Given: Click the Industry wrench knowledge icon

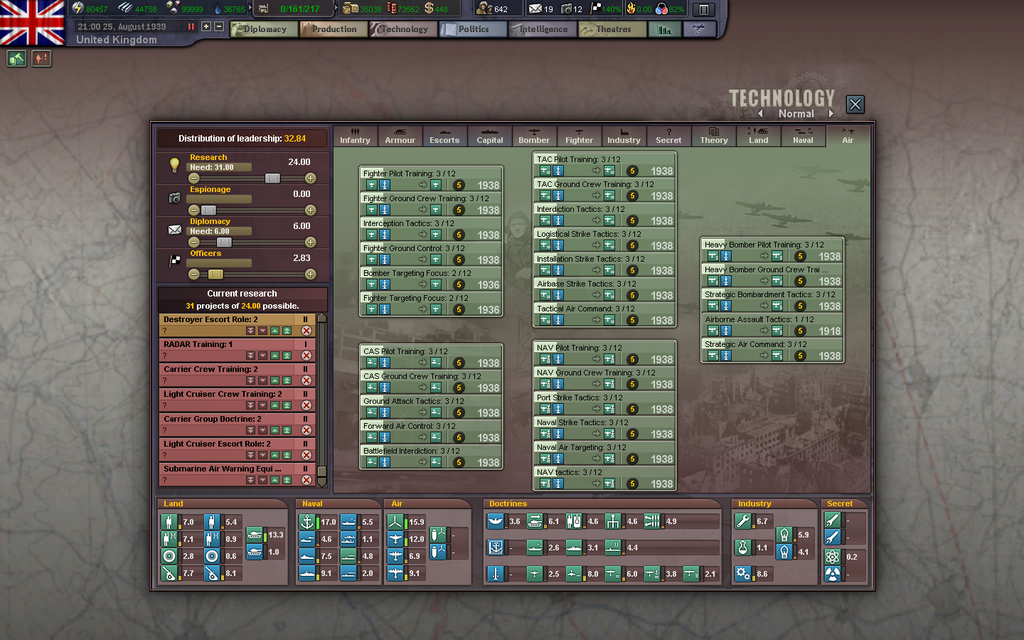Looking at the screenshot, I should 743,521.
